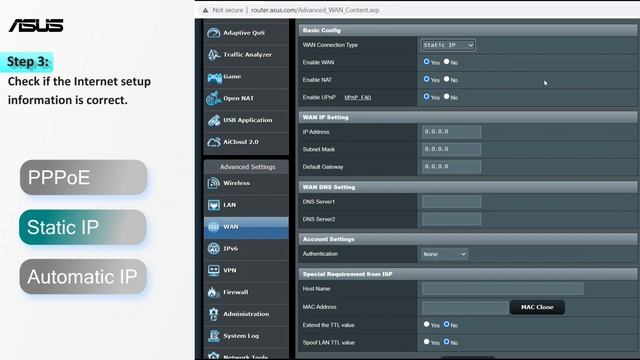This screenshot has width=640, height=360.
Task: Open the VPN settings page
Action: coord(246,270)
